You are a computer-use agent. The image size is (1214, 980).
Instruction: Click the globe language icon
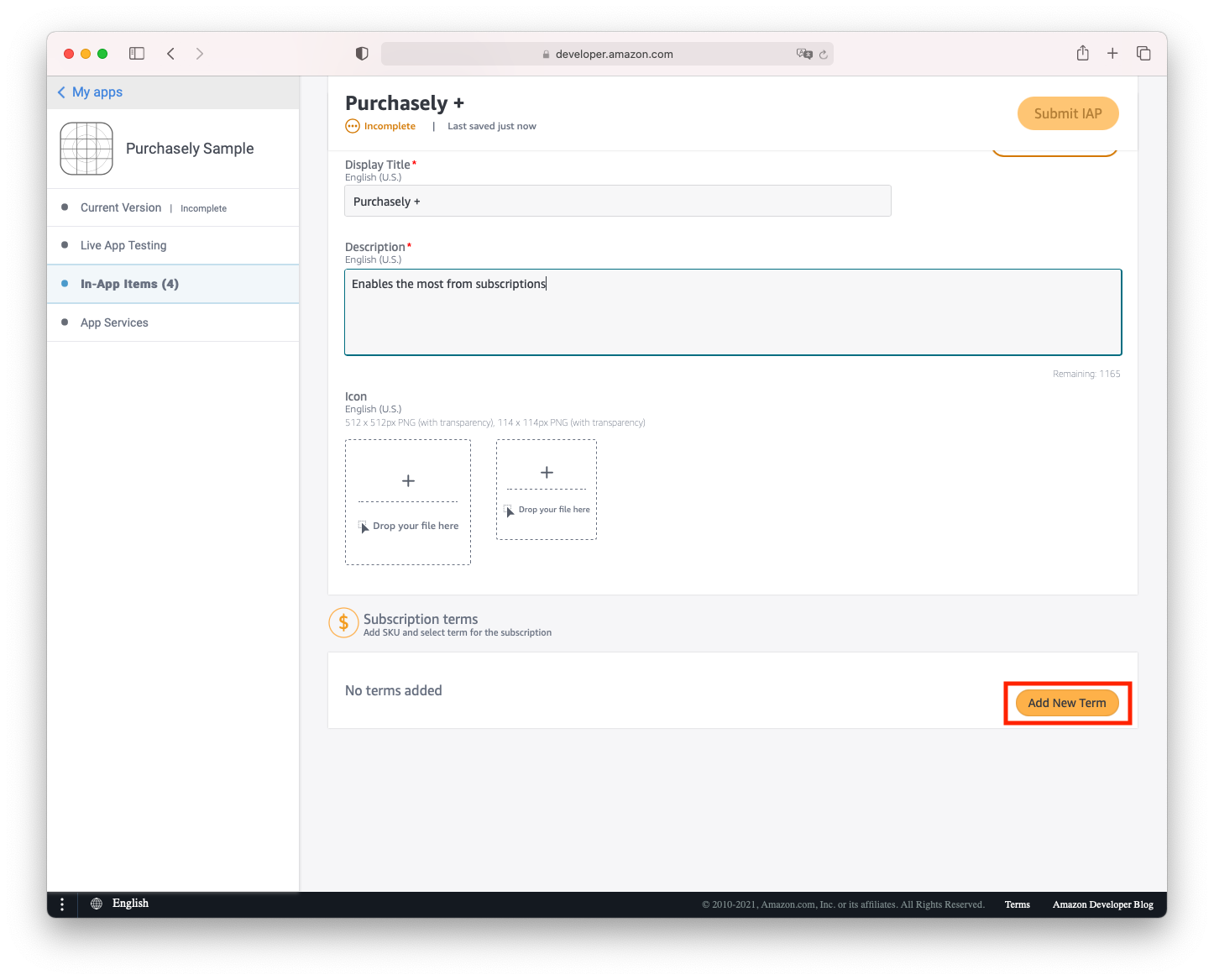(x=97, y=904)
